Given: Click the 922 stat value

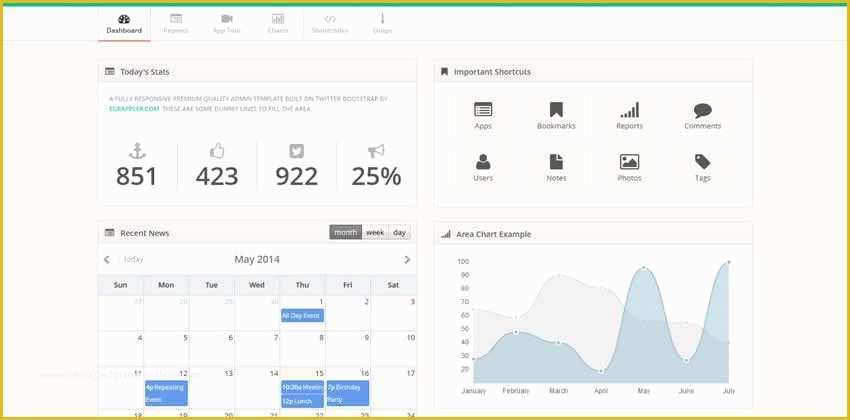Looking at the screenshot, I should pos(297,177).
